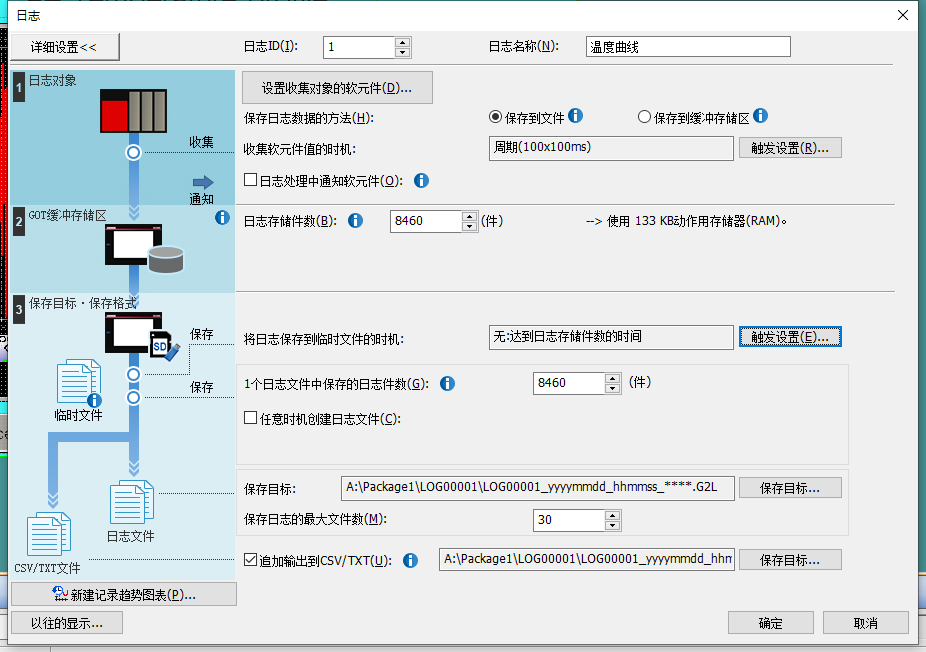This screenshot has width=926, height=652.
Task: Click info icon in GOT缓冲存储区 panel
Action: coord(222,217)
